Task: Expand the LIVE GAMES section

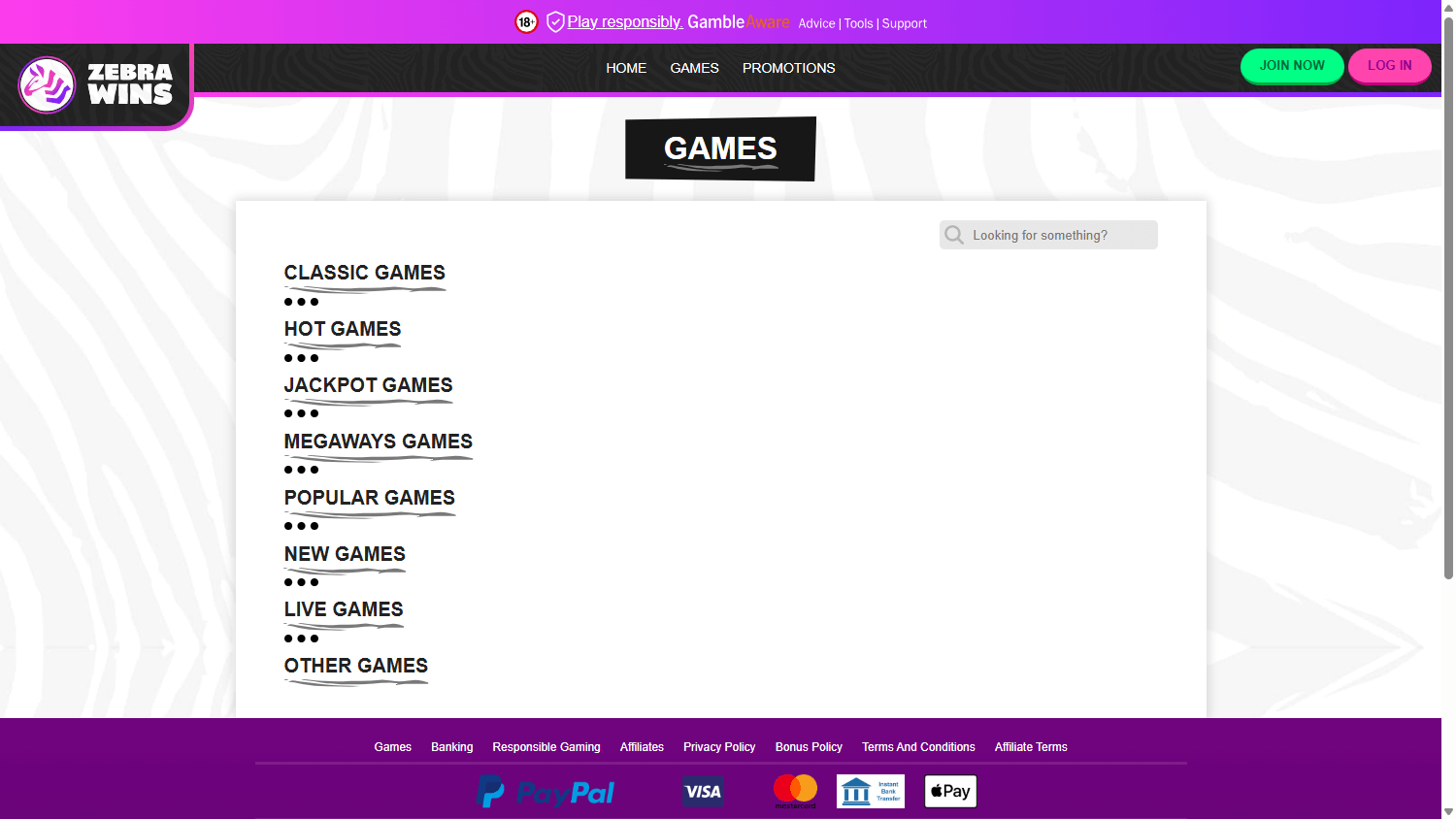Action: 344,609
